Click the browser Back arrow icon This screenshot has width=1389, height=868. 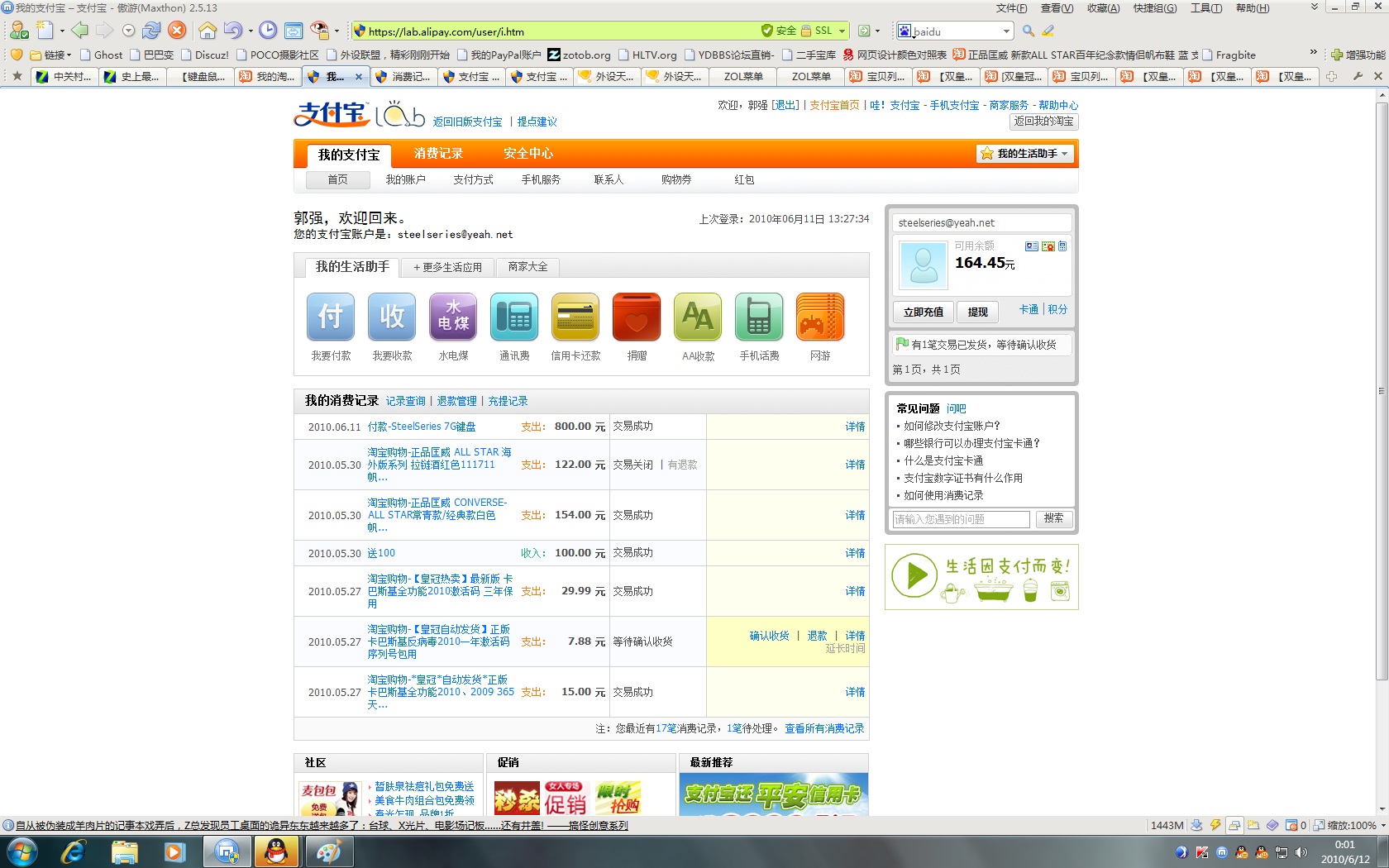point(79,31)
